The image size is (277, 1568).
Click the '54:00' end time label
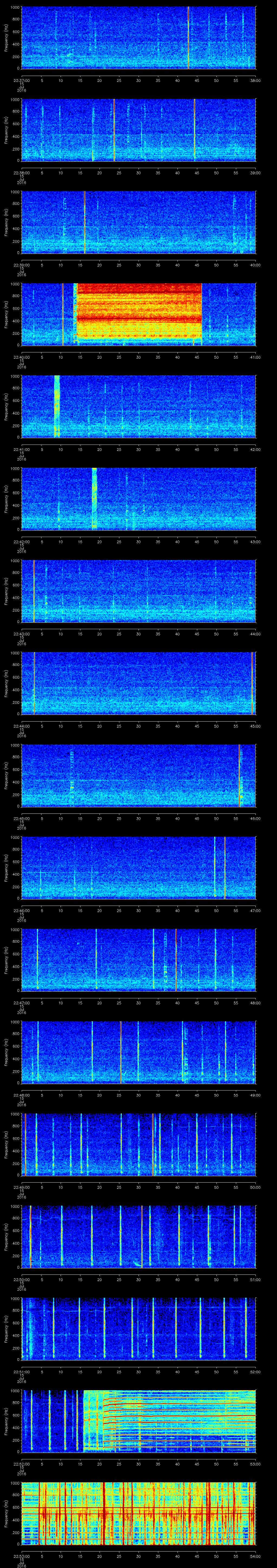(x=255, y=1556)
